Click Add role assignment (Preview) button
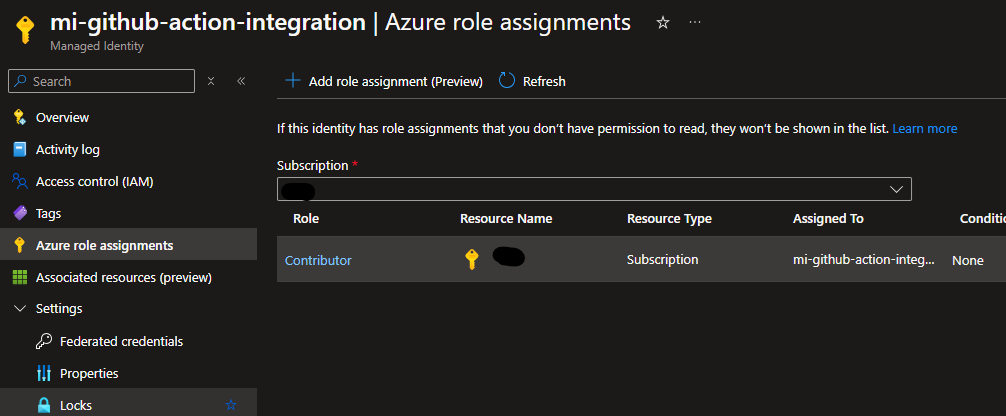Viewport: 1006px width, 416px height. pos(384,81)
